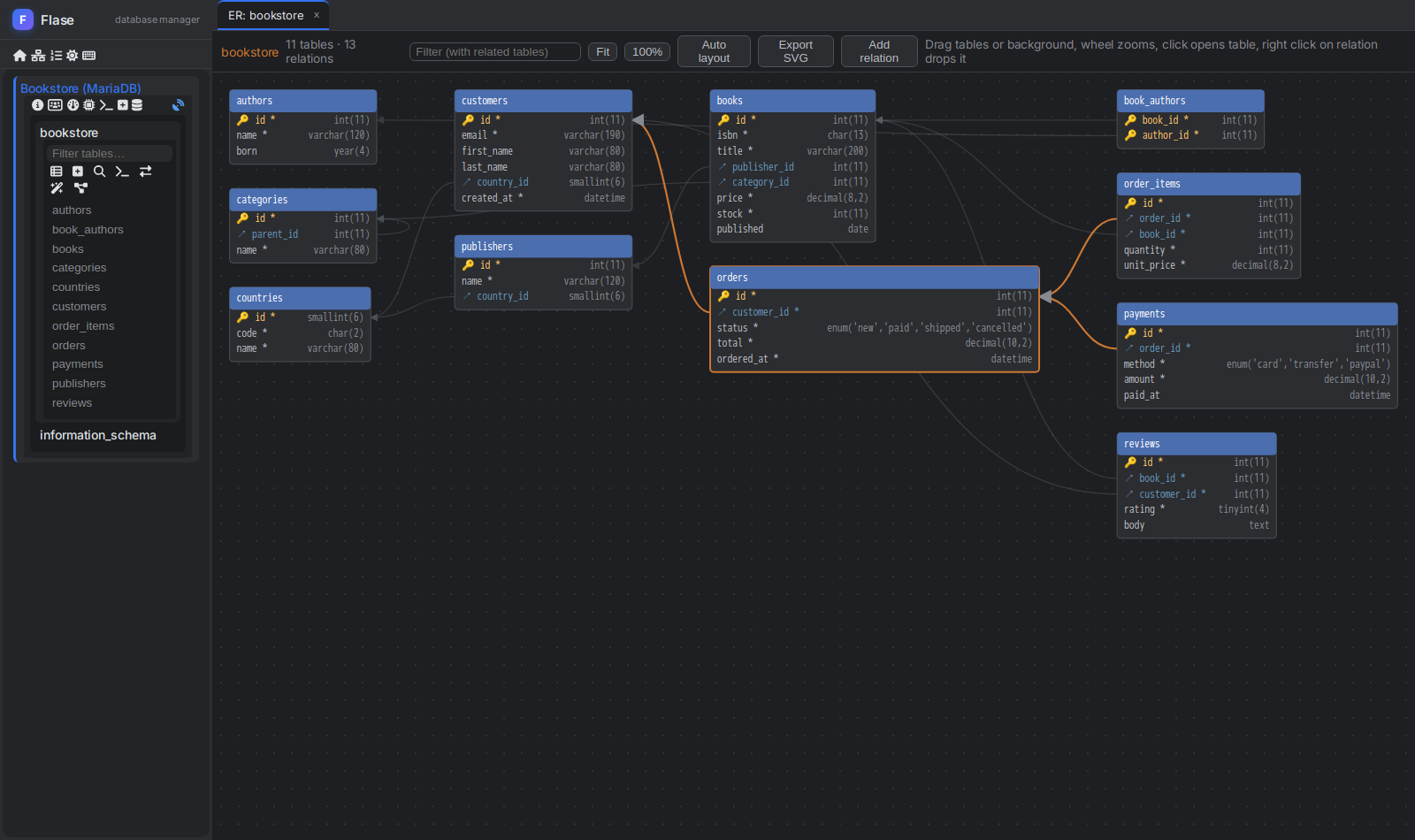The width and height of the screenshot is (1415, 840).
Task: Click the reviews table header in diagram
Action: pos(1197,444)
